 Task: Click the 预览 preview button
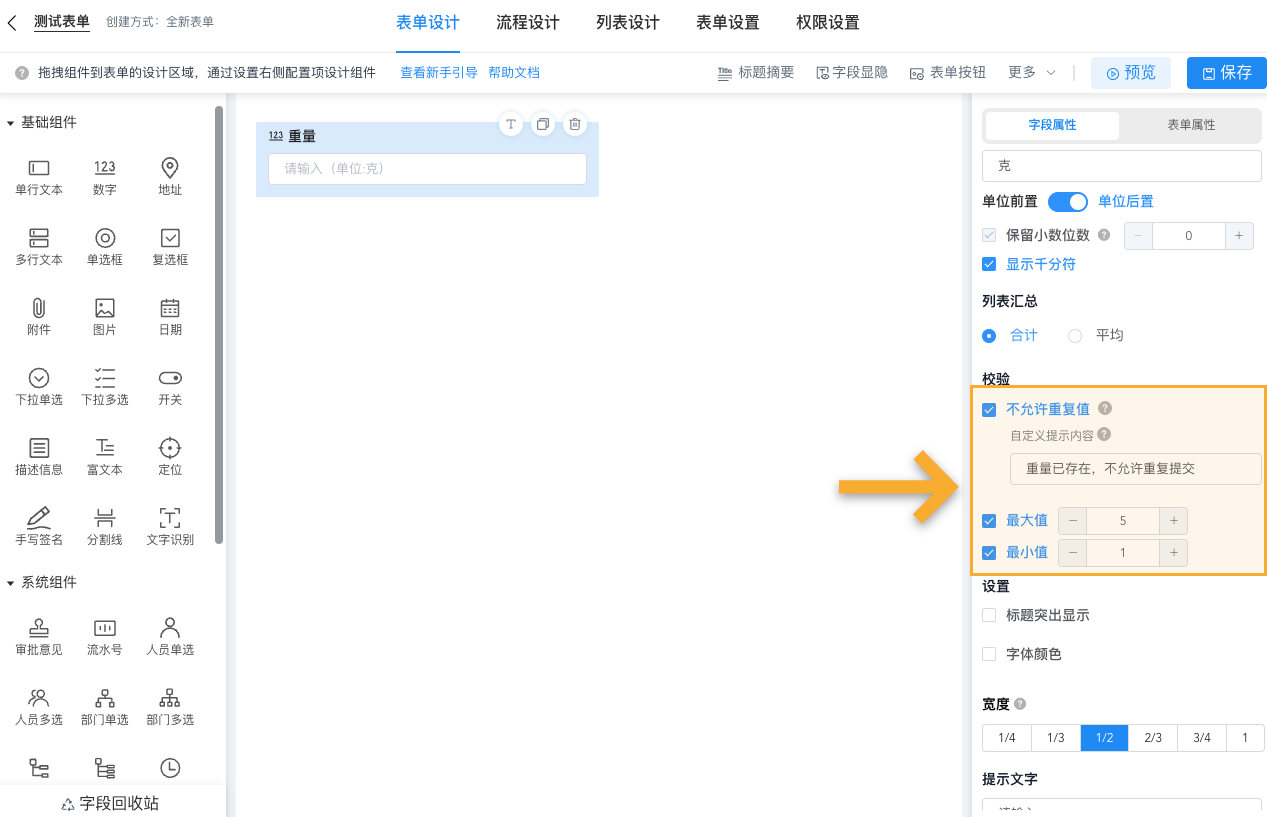pos(1130,72)
